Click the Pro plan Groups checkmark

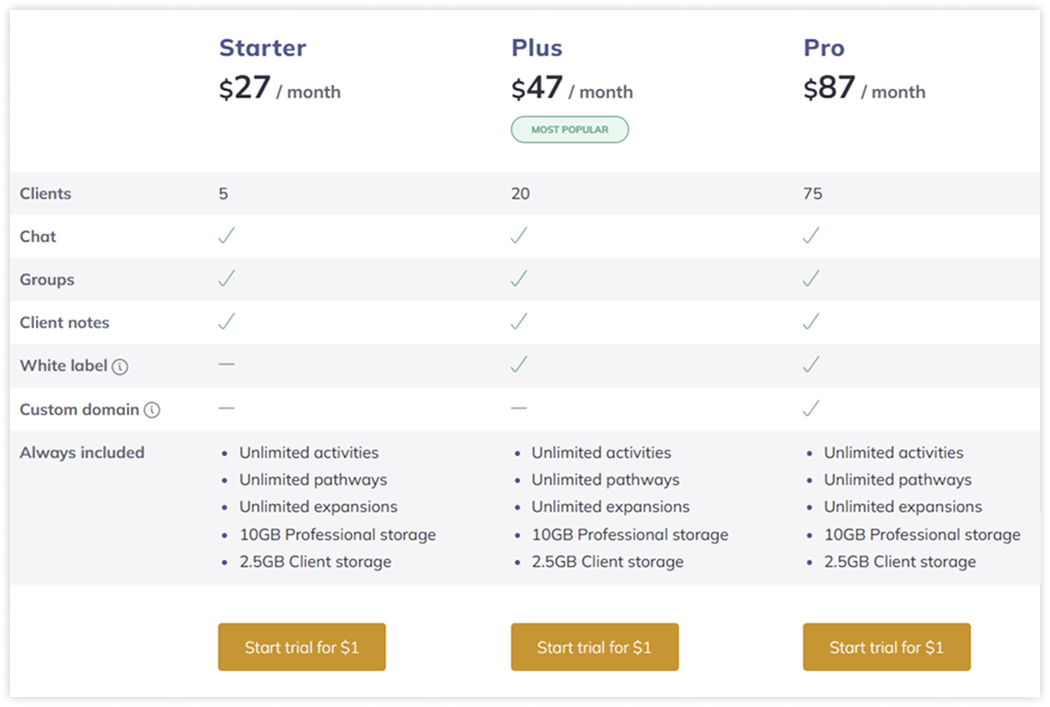[811, 279]
